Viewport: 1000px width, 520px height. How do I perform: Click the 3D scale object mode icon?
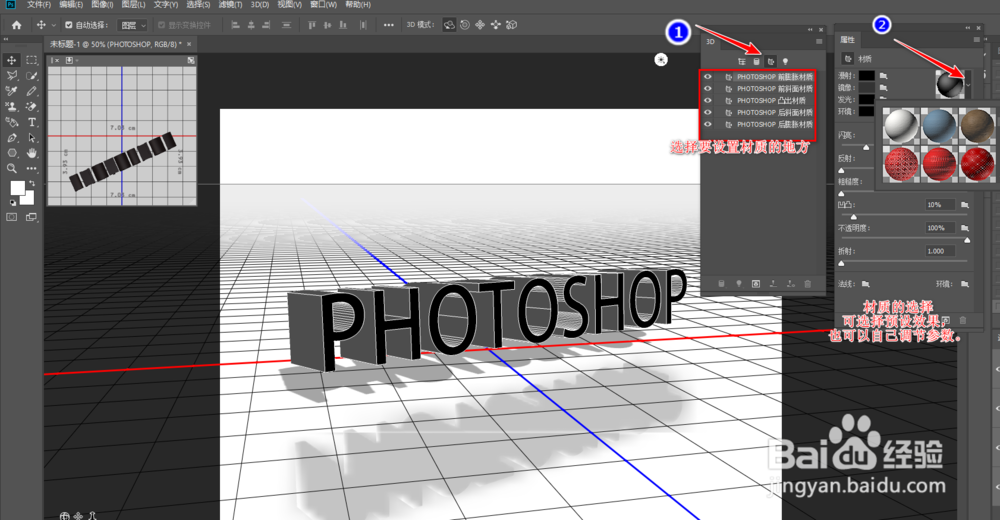click(x=511, y=25)
